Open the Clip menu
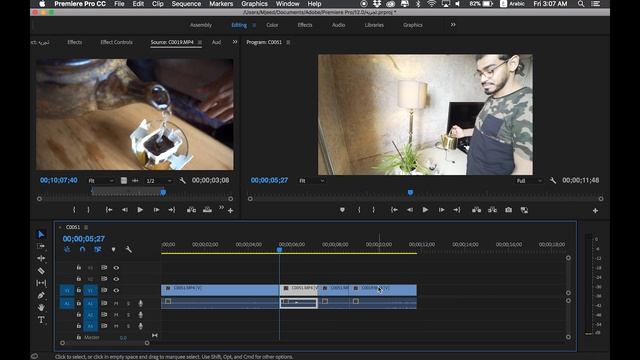This screenshot has width=640, height=360. pos(158,4)
